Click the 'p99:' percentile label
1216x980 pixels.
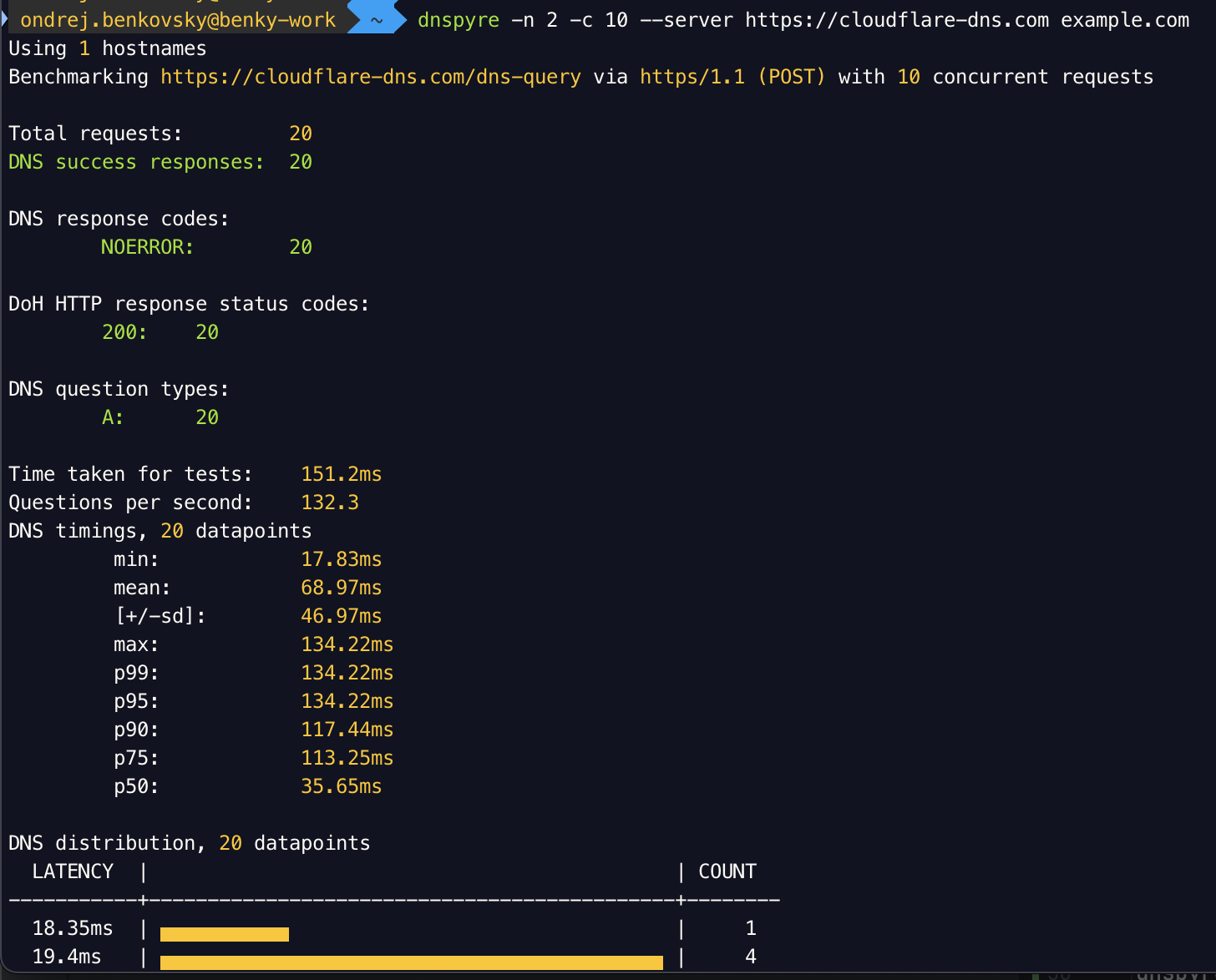[136, 673]
